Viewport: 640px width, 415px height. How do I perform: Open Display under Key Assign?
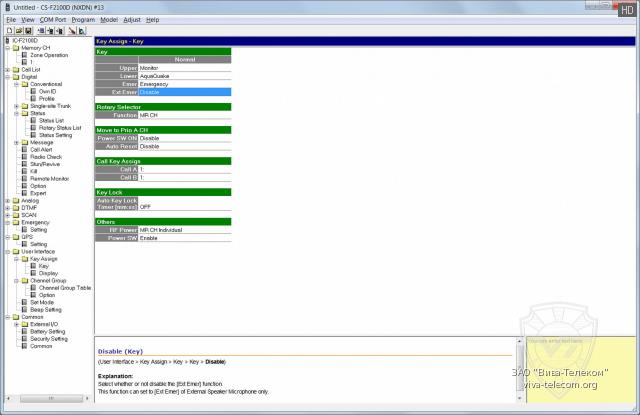click(48, 273)
